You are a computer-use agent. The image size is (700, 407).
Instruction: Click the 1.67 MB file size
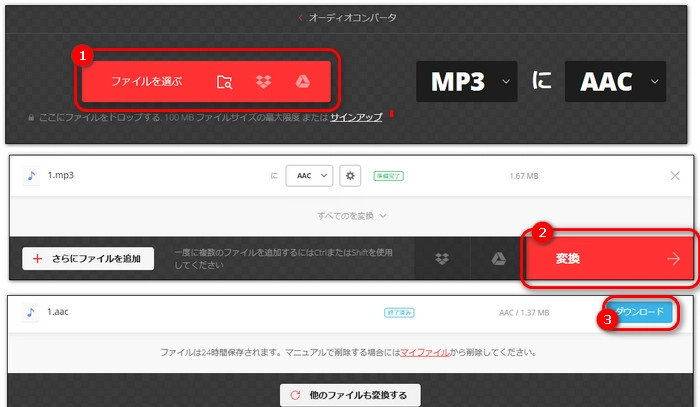click(x=524, y=176)
